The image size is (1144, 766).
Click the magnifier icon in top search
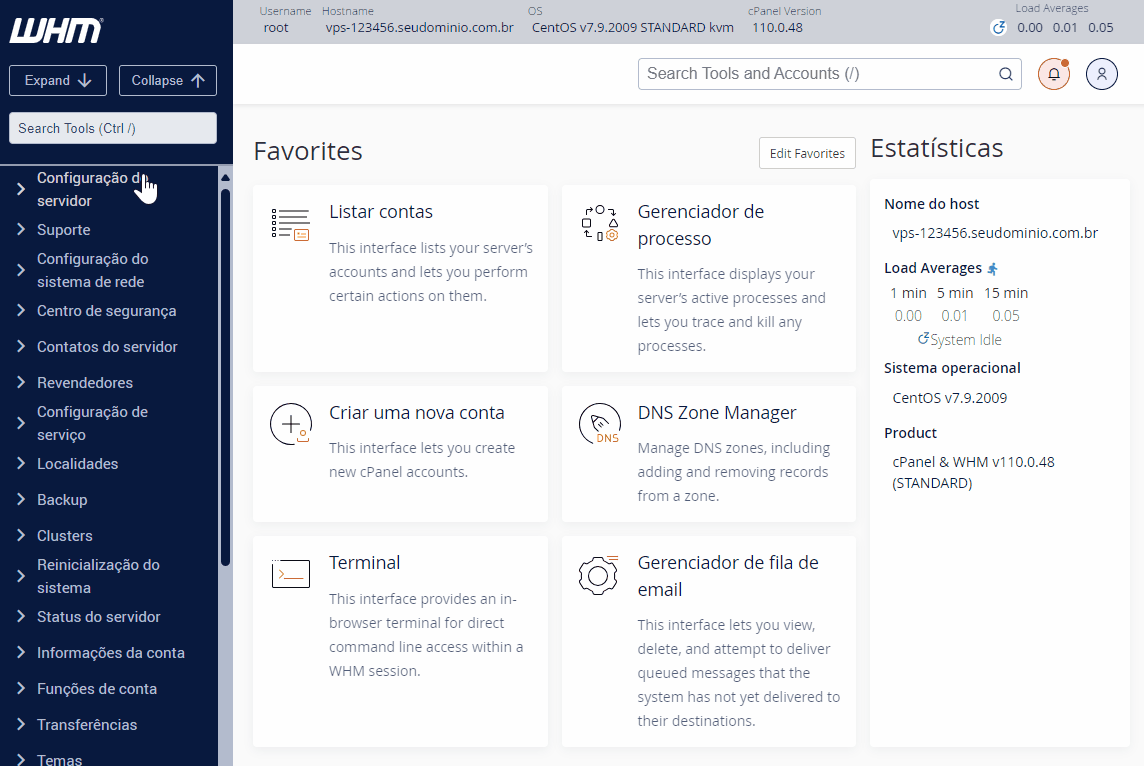click(x=1005, y=74)
